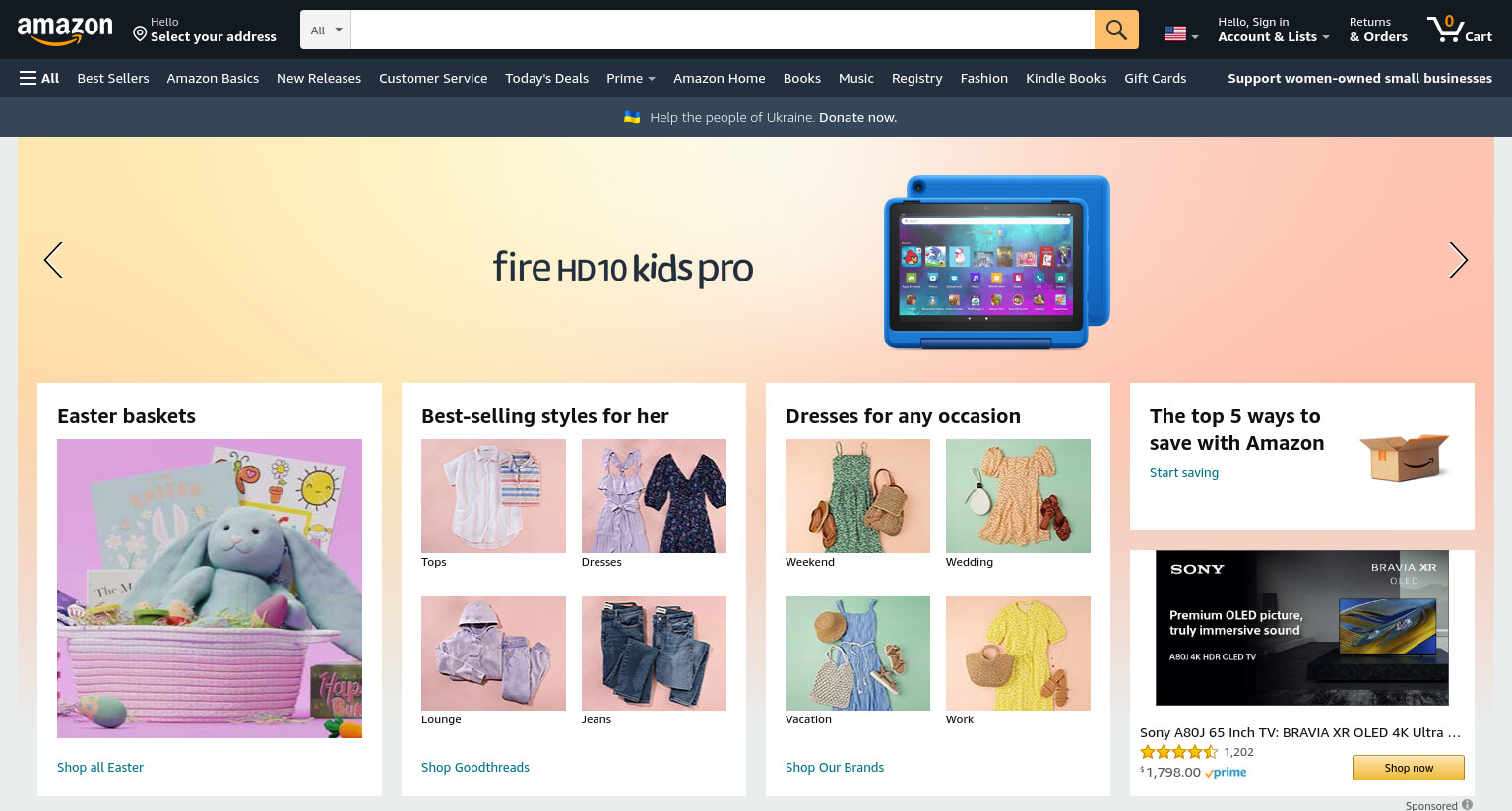Select Best Sellers in the nav bar

point(113,78)
